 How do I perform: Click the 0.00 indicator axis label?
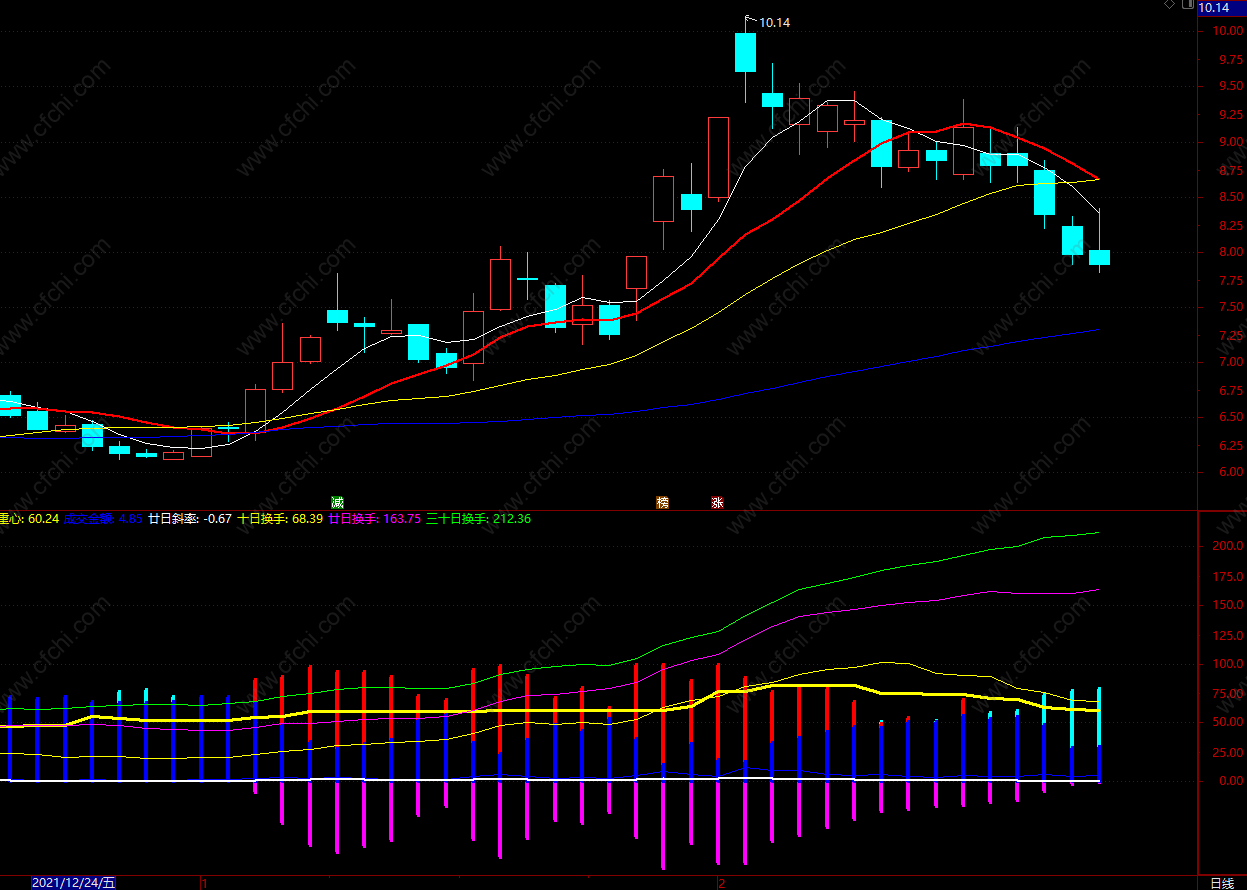tap(1231, 780)
